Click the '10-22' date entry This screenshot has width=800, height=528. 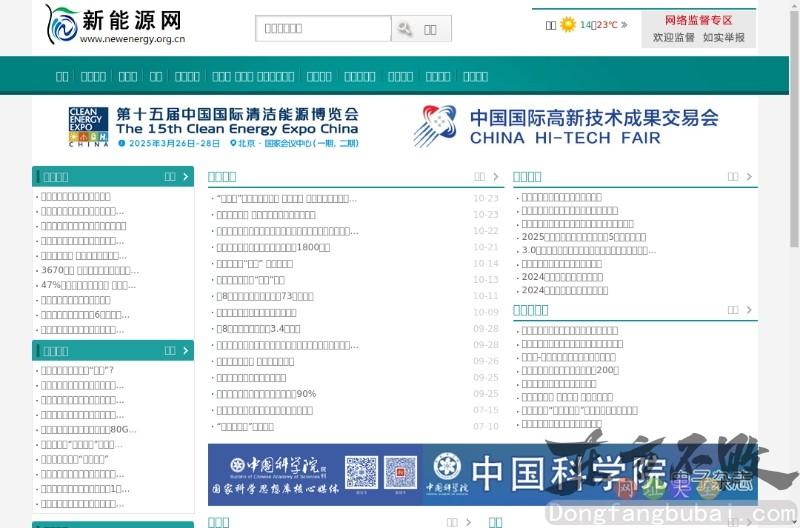click(486, 231)
